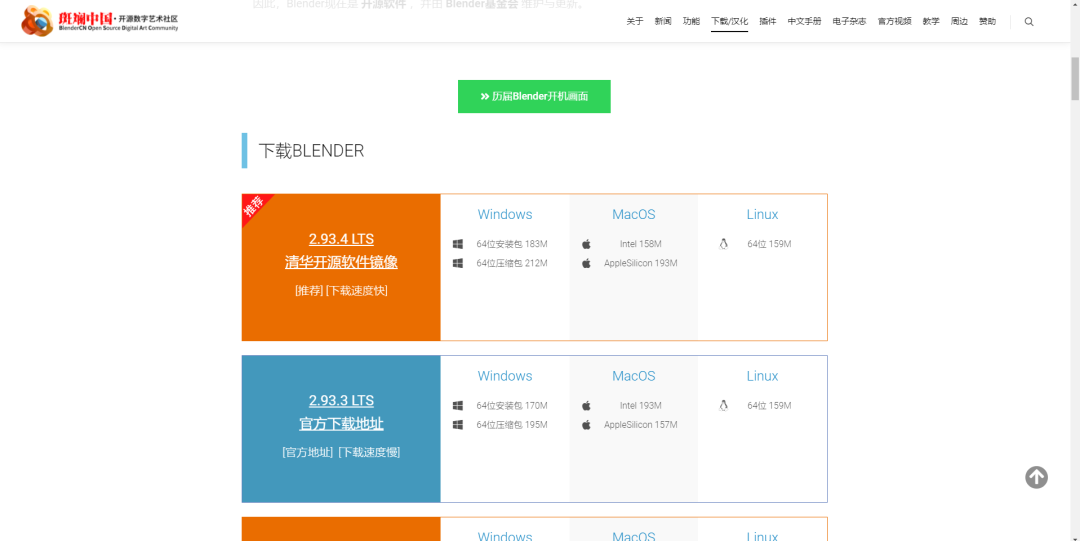
Task: Open the 电子杂志 menu item
Action: 849,21
